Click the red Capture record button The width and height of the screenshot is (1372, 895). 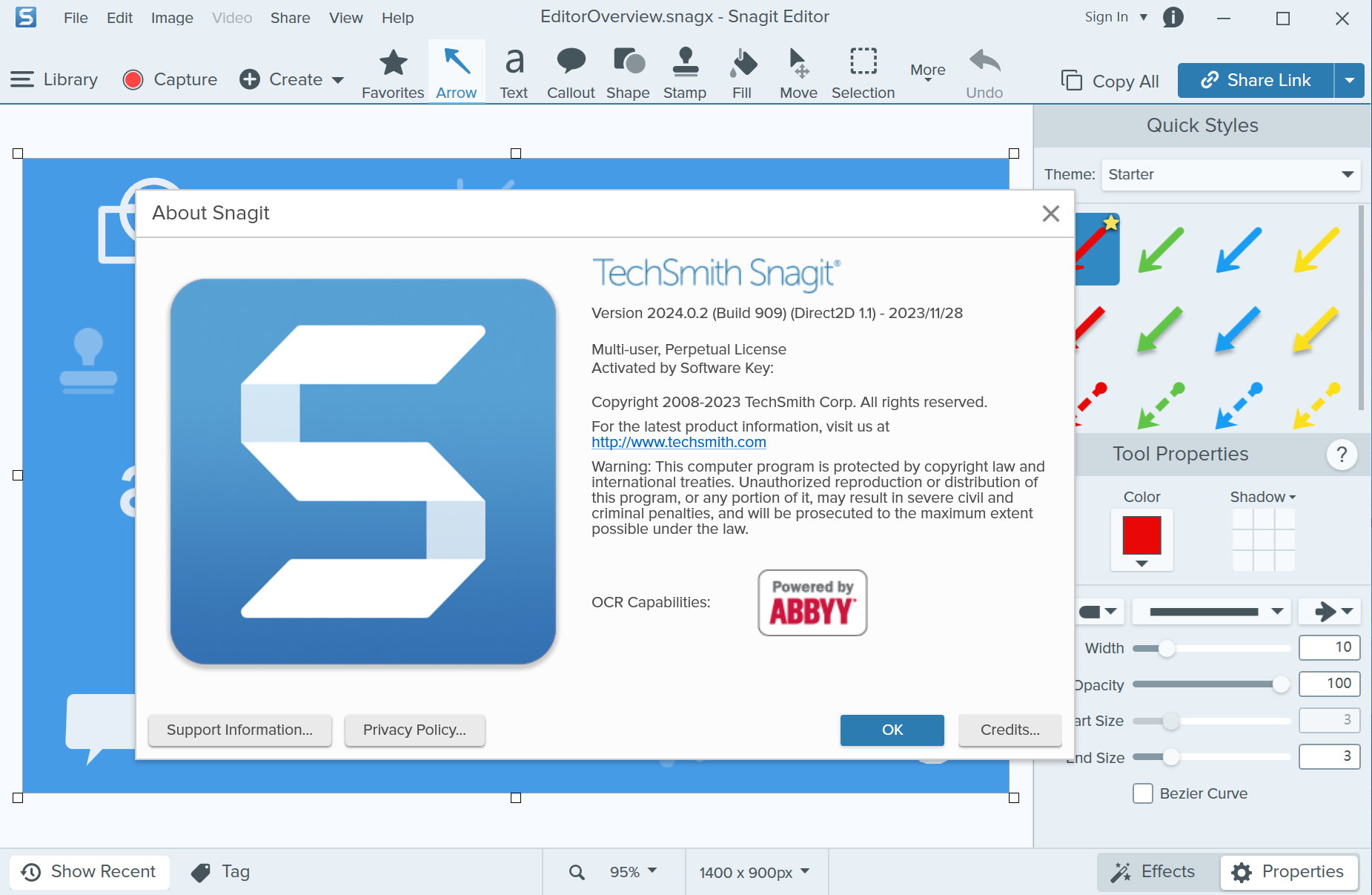click(x=133, y=79)
